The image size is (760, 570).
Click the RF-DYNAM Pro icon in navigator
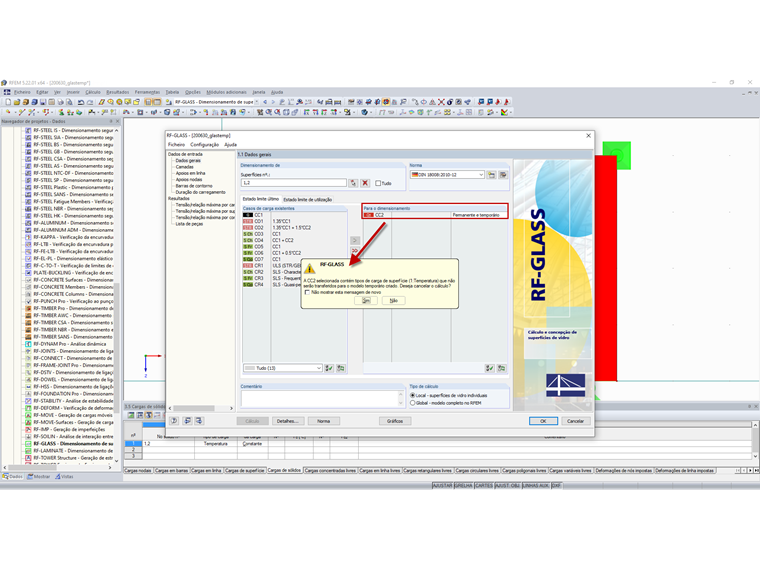28,344
